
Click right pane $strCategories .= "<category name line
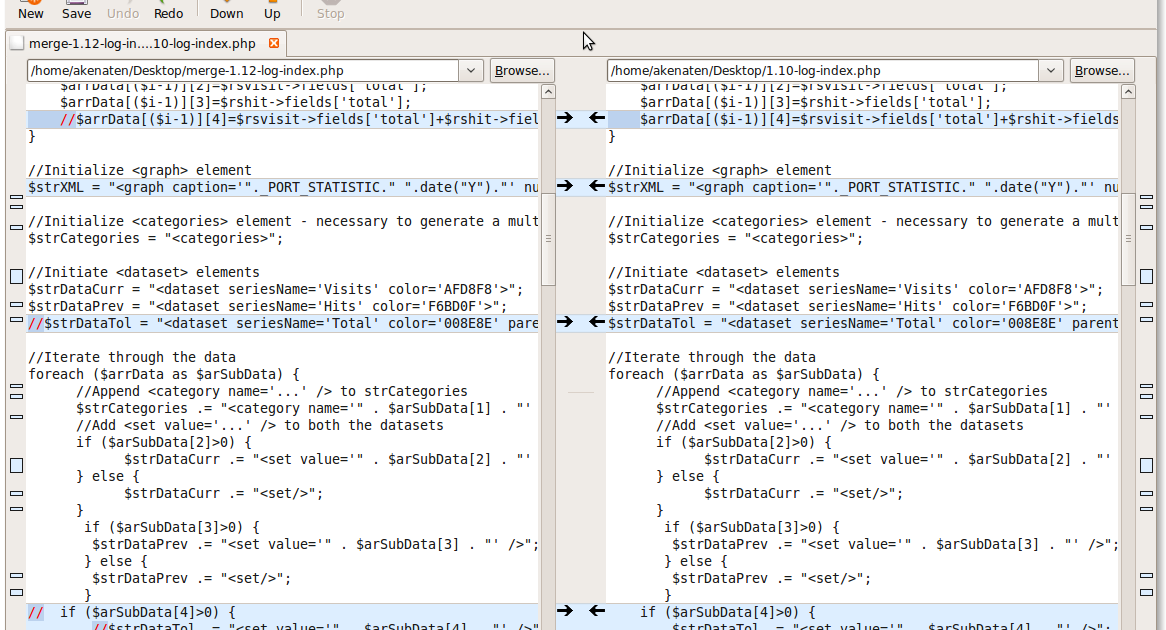coord(883,408)
